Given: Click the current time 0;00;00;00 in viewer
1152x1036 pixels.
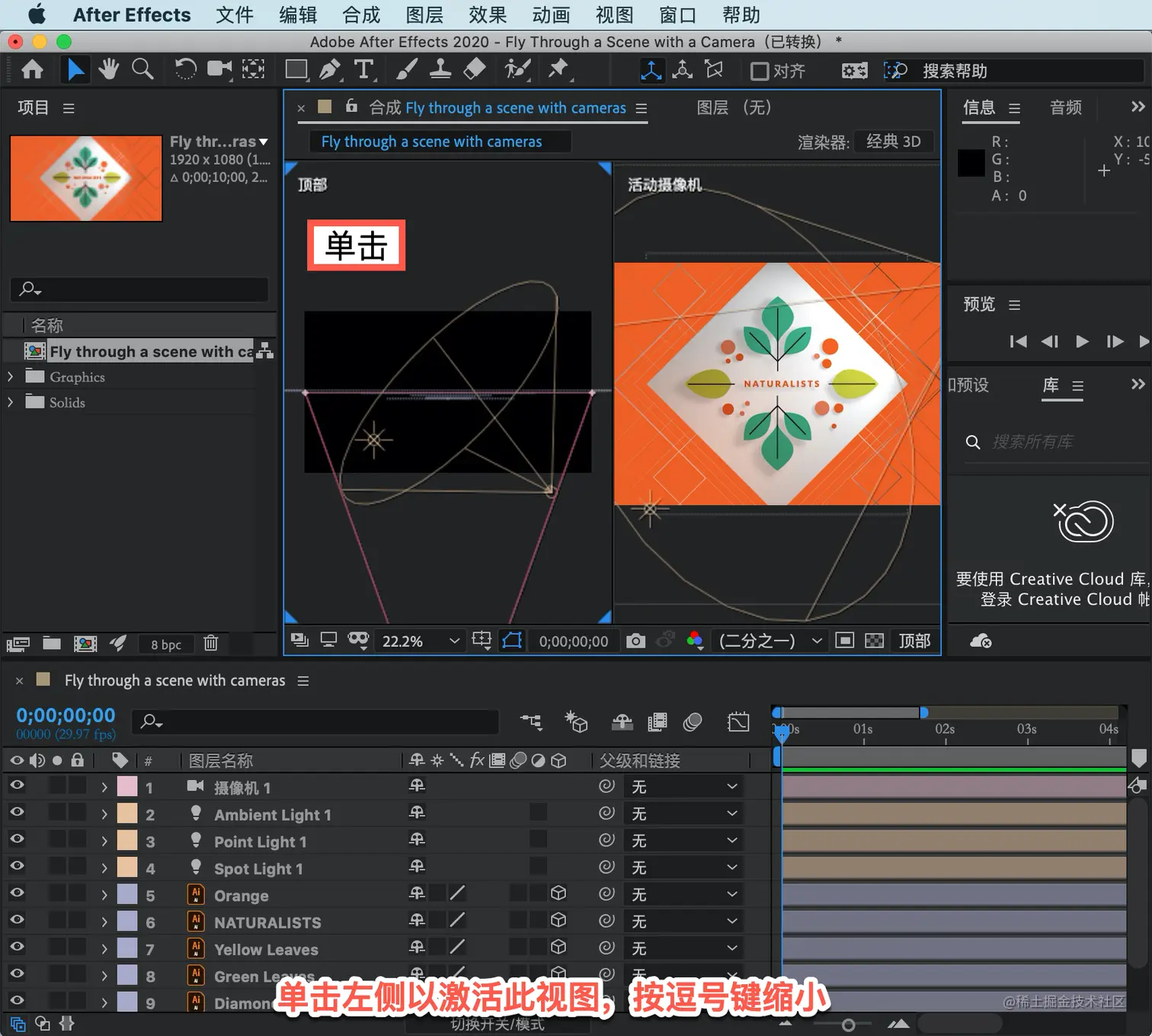Looking at the screenshot, I should coord(574,641).
